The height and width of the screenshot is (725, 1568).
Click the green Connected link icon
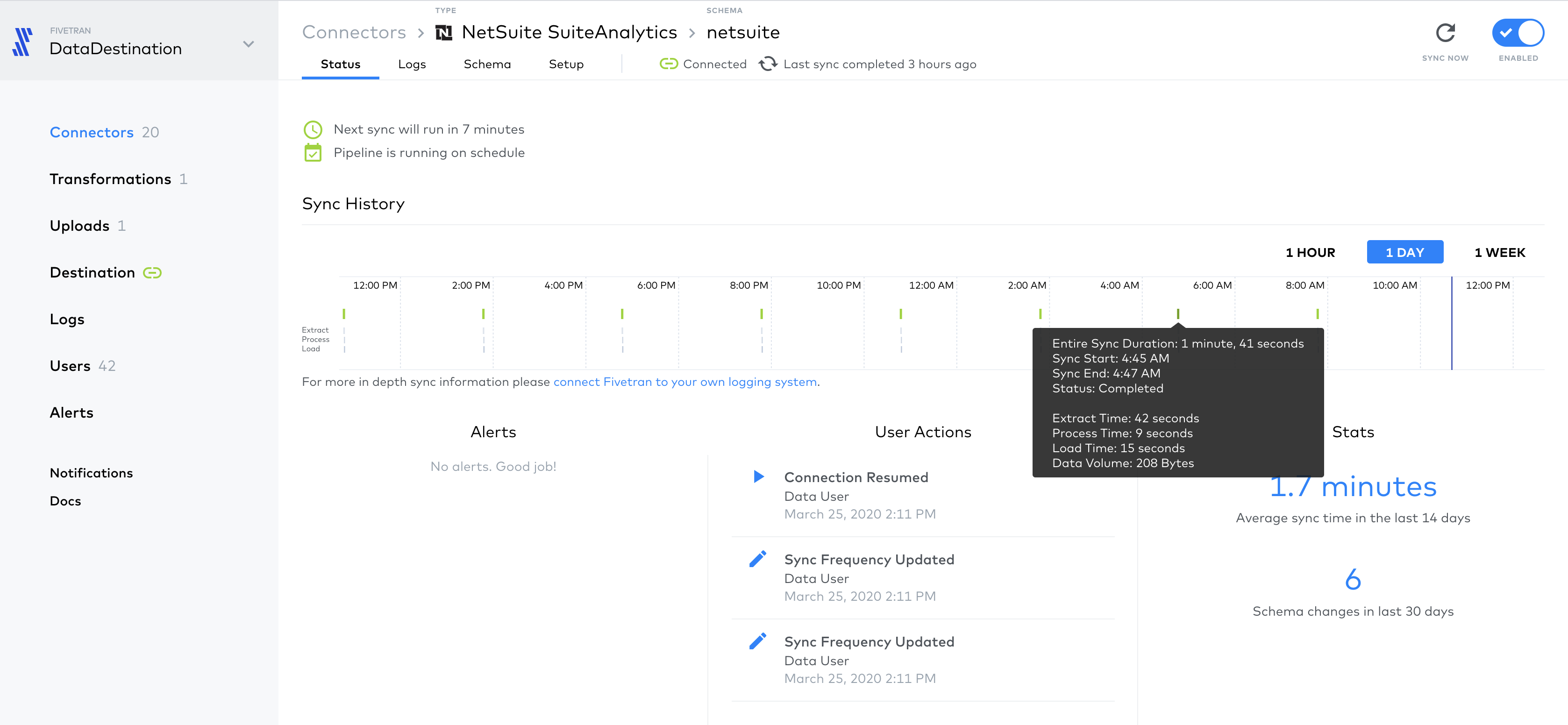(668, 64)
